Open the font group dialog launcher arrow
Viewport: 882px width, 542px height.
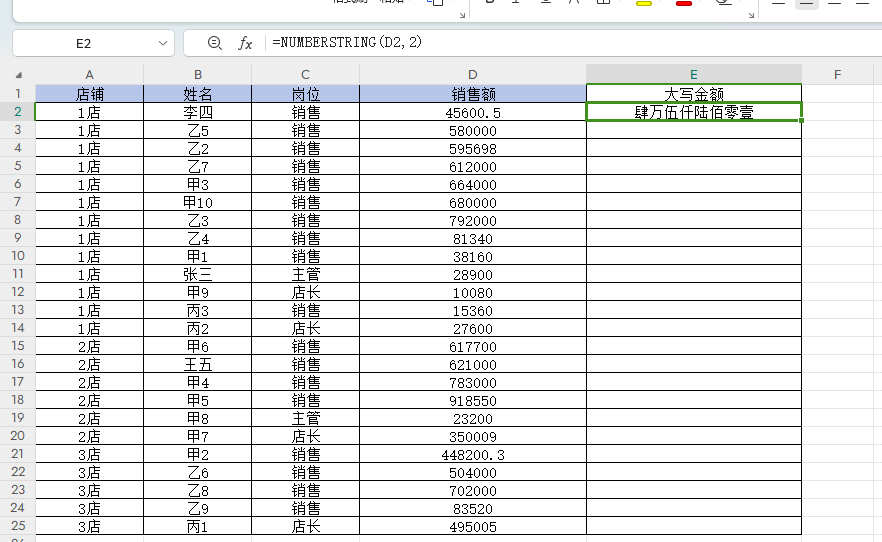pyautogui.click(x=751, y=15)
